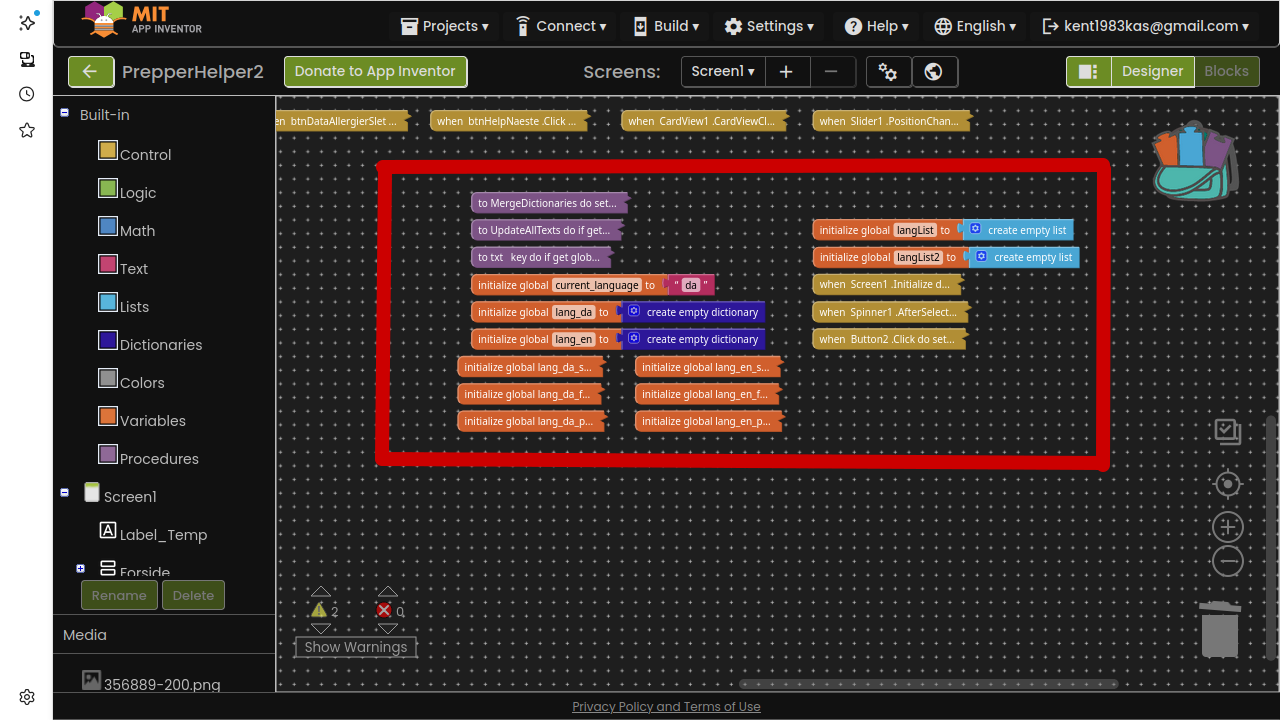Open the Screen1 screen selector dropdown
Viewport: 1280px width, 720px height.
tap(723, 72)
